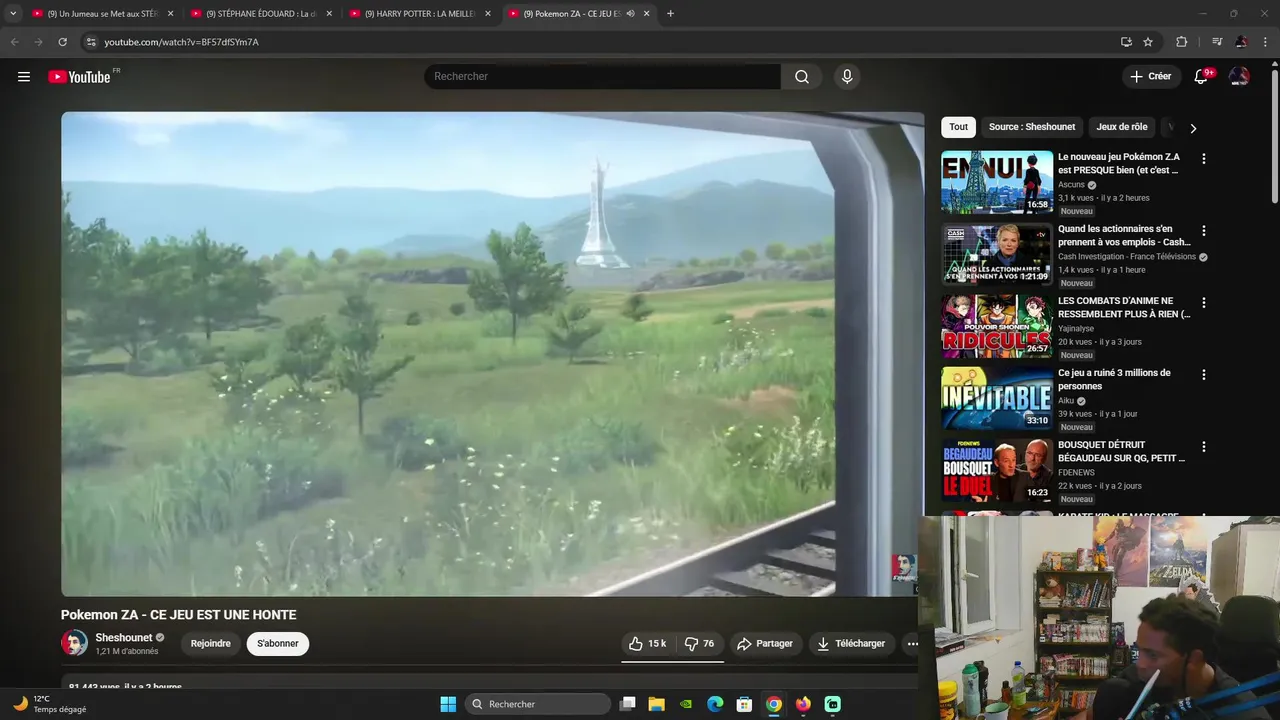Expand the Chrome tab search dropdown

coord(13,14)
